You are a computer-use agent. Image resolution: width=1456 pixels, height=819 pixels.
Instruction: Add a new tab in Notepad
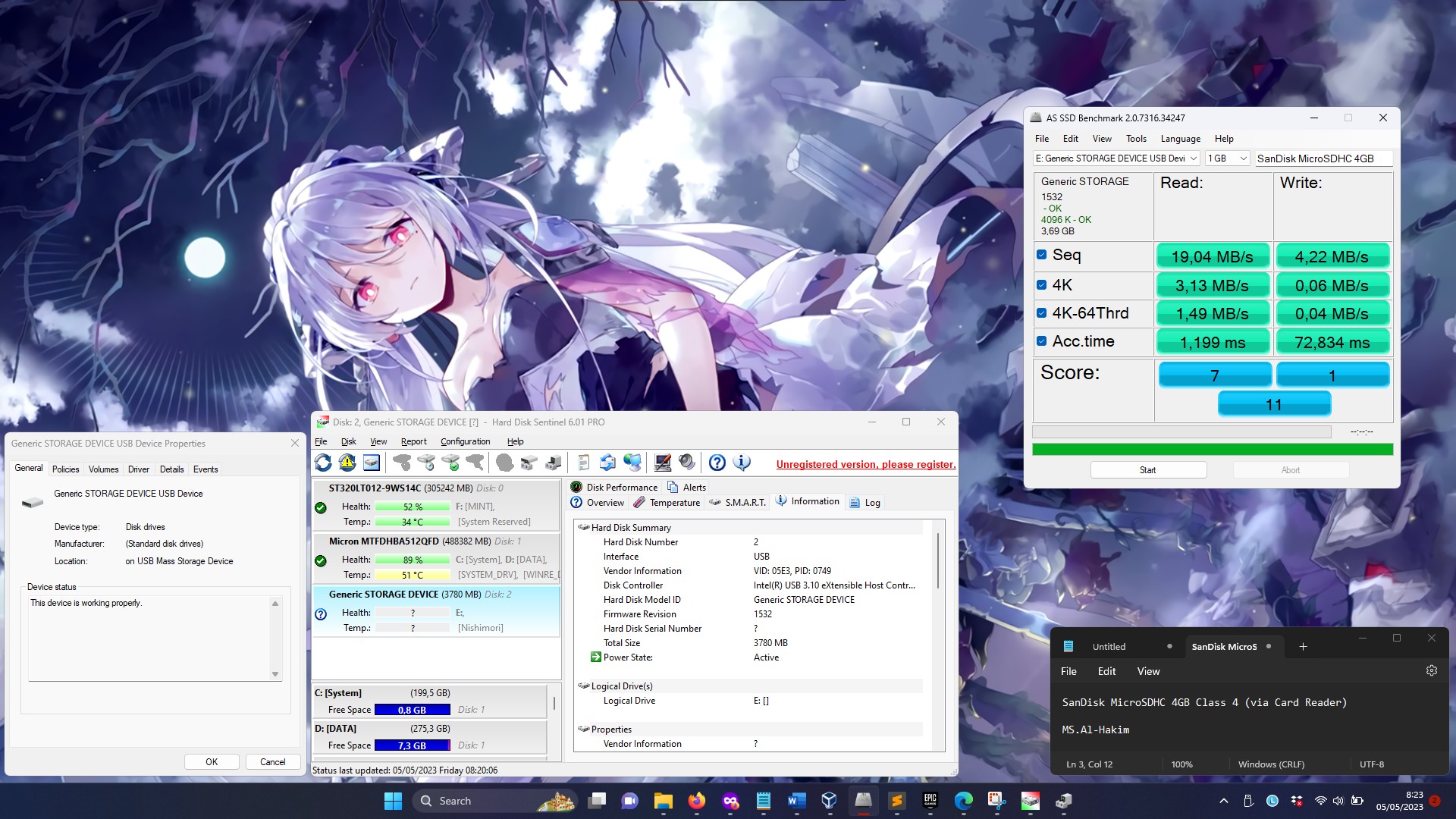pos(1303,647)
